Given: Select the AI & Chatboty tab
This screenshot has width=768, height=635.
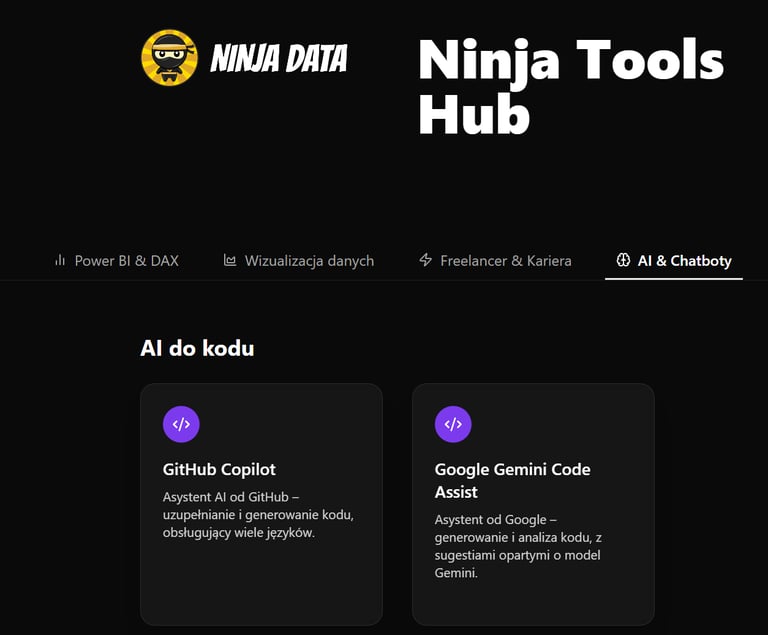Looking at the screenshot, I should click(x=674, y=261).
